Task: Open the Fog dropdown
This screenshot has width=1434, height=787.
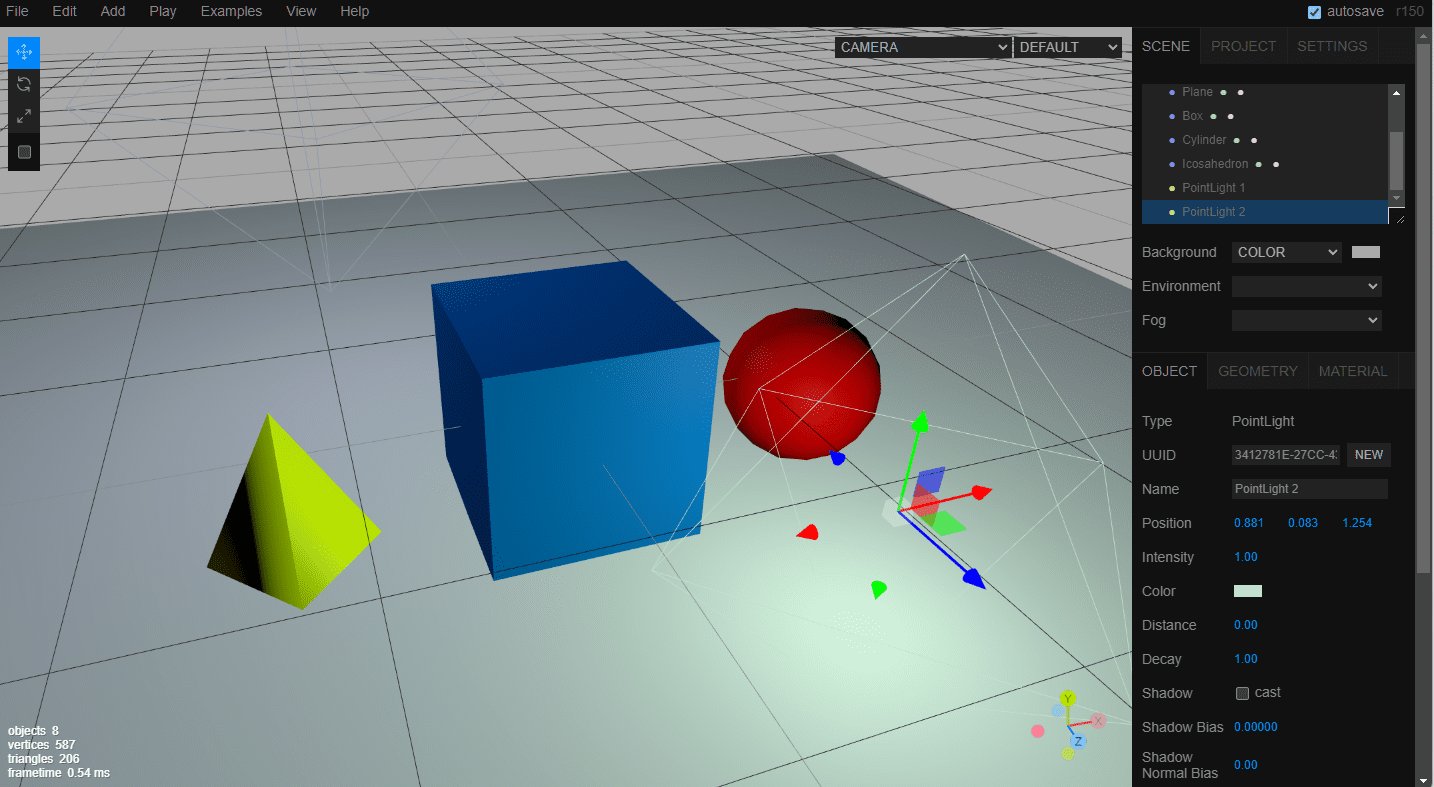Action: pos(1306,320)
